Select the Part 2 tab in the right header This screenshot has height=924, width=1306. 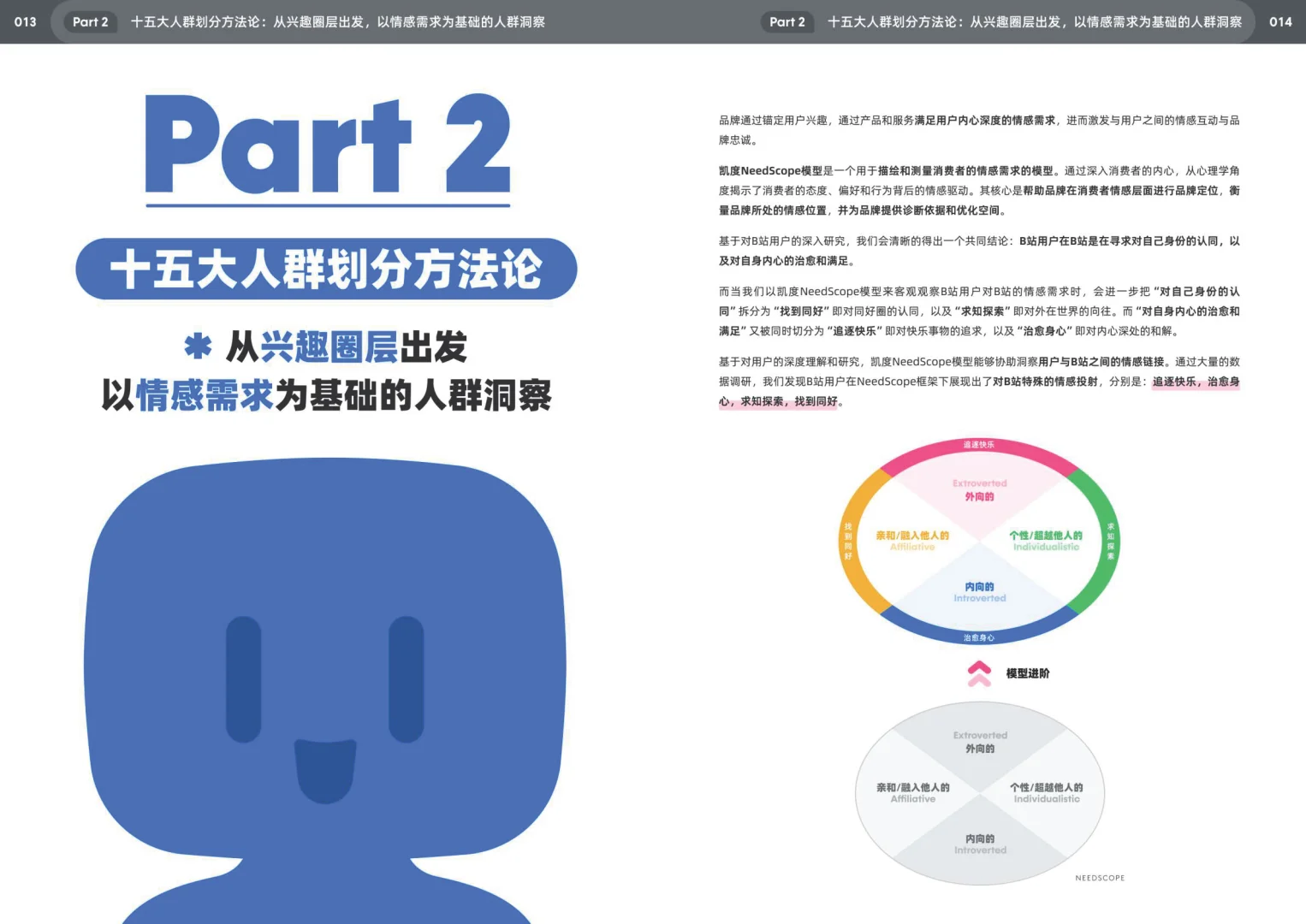tap(787, 22)
